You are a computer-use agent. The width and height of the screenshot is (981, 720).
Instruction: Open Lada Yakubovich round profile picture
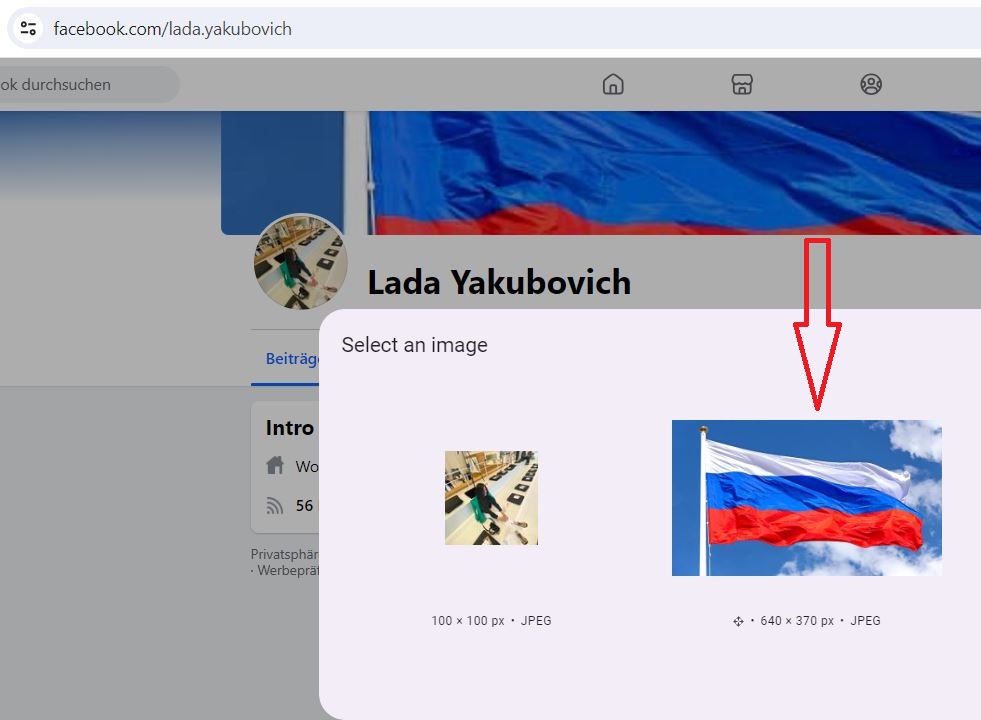[300, 262]
